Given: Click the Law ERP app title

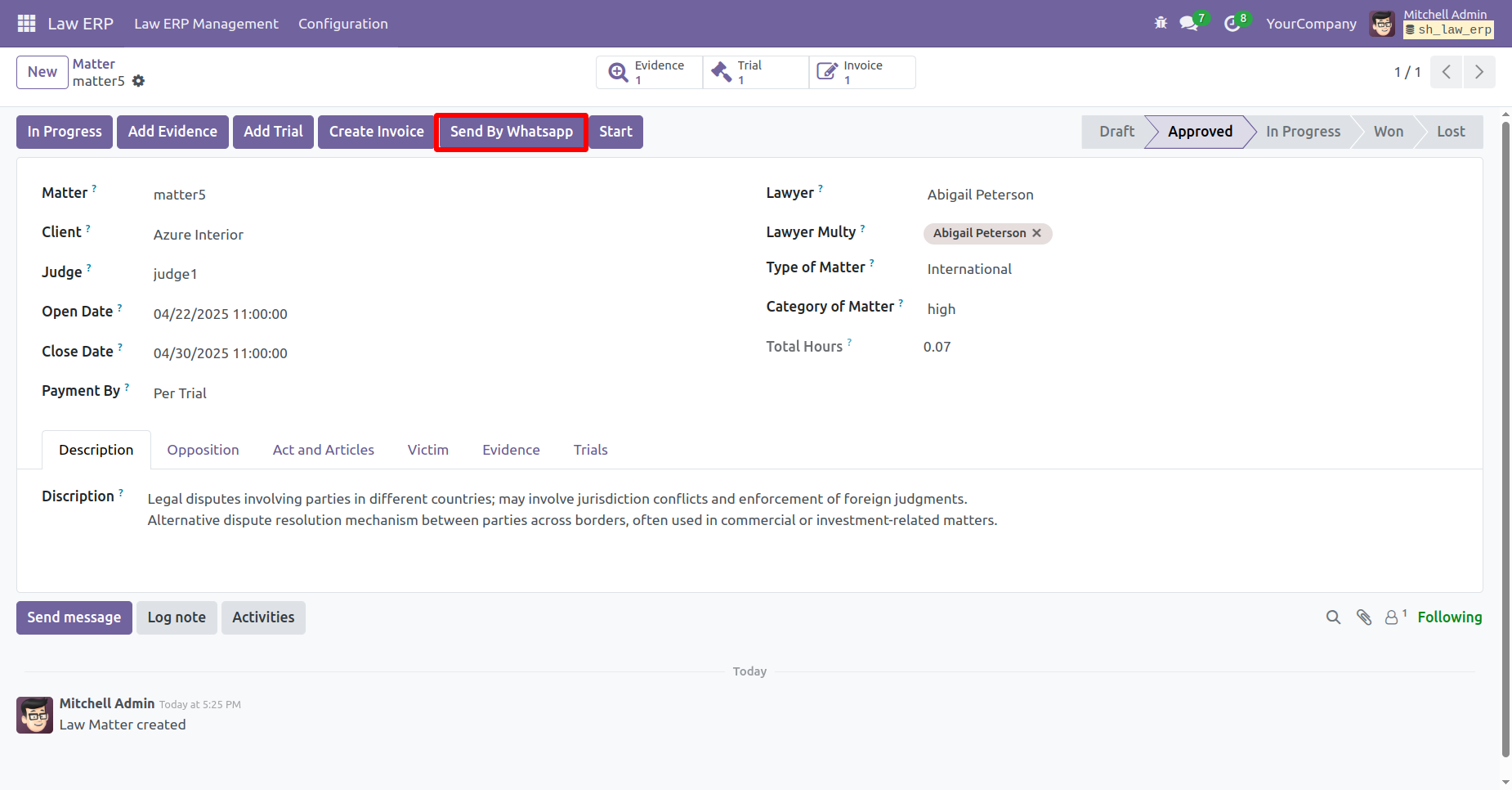Looking at the screenshot, I should tap(80, 24).
